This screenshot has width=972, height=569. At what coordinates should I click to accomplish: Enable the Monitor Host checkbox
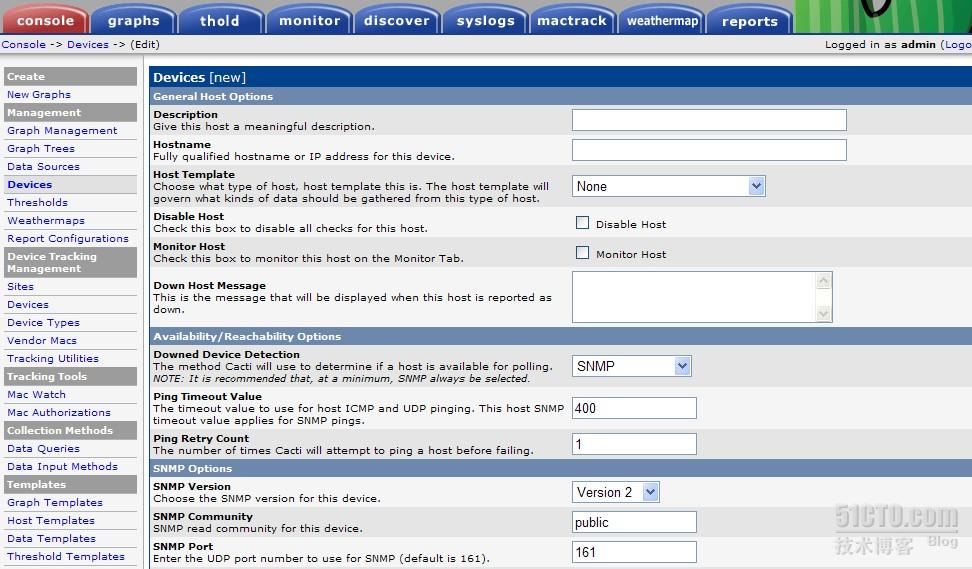point(582,252)
